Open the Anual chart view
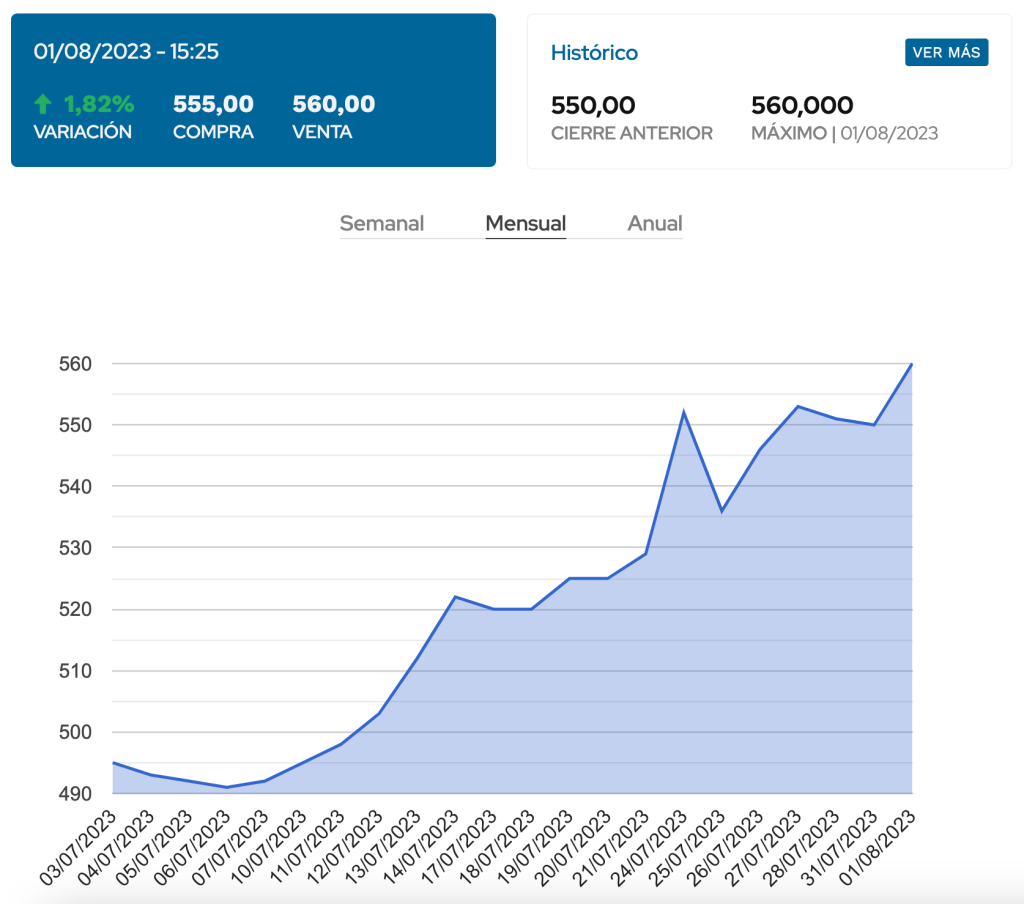The height and width of the screenshot is (904, 1024). (654, 224)
